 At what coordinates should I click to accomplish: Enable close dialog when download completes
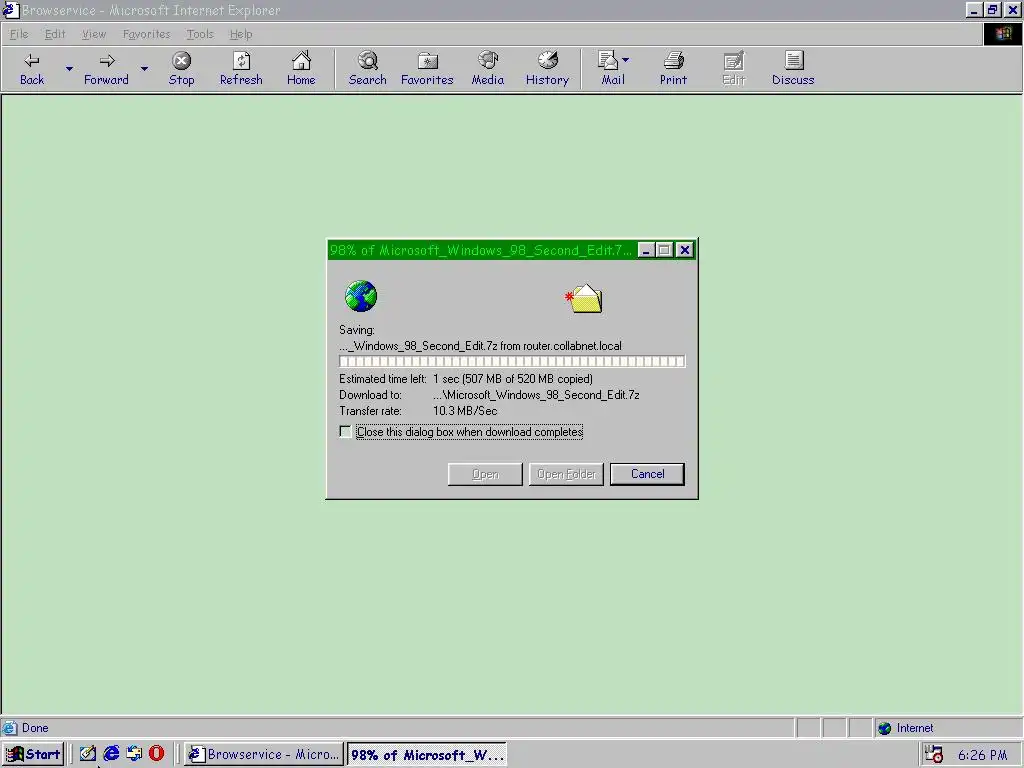345,432
